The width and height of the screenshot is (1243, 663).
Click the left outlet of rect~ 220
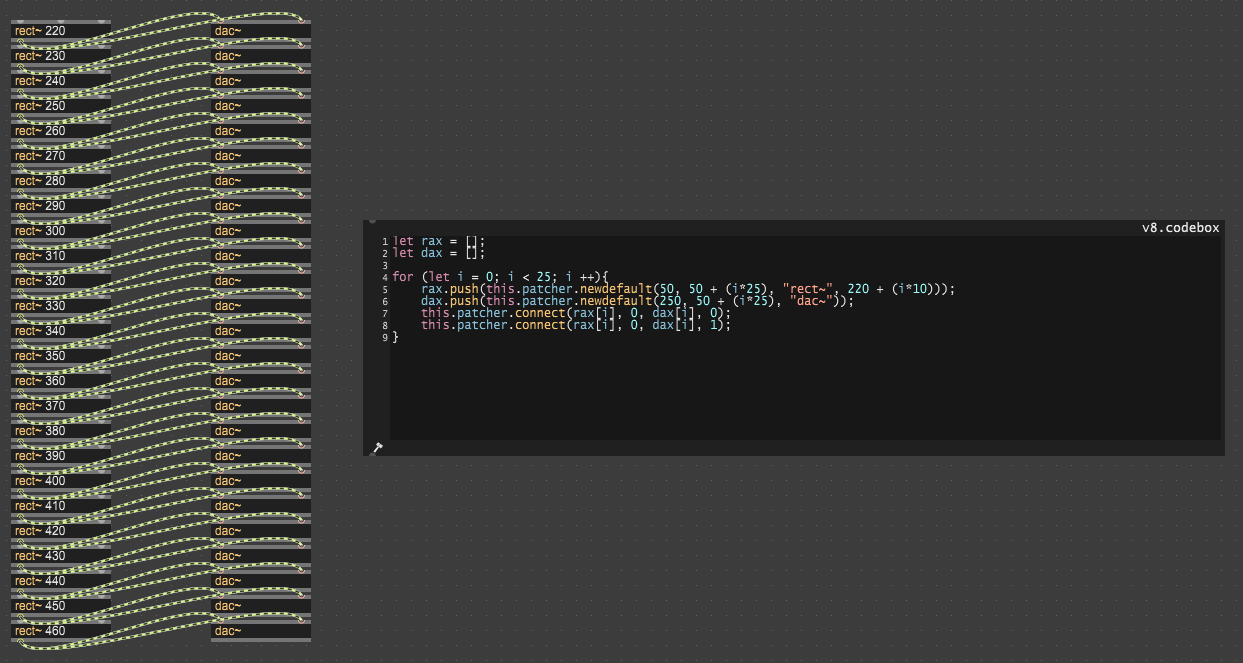tap(18, 43)
